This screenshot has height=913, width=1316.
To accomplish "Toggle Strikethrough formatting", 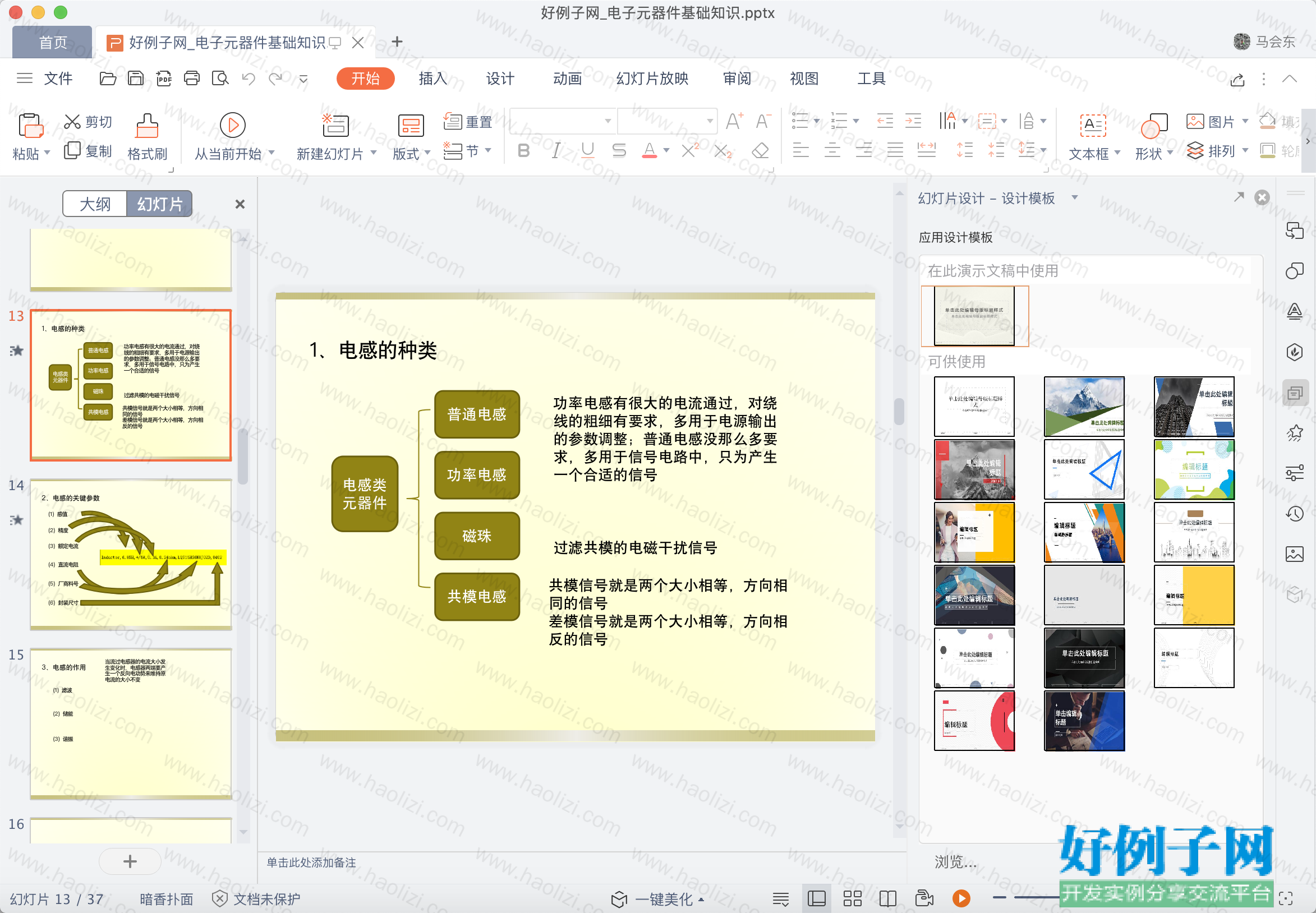I will [x=619, y=151].
